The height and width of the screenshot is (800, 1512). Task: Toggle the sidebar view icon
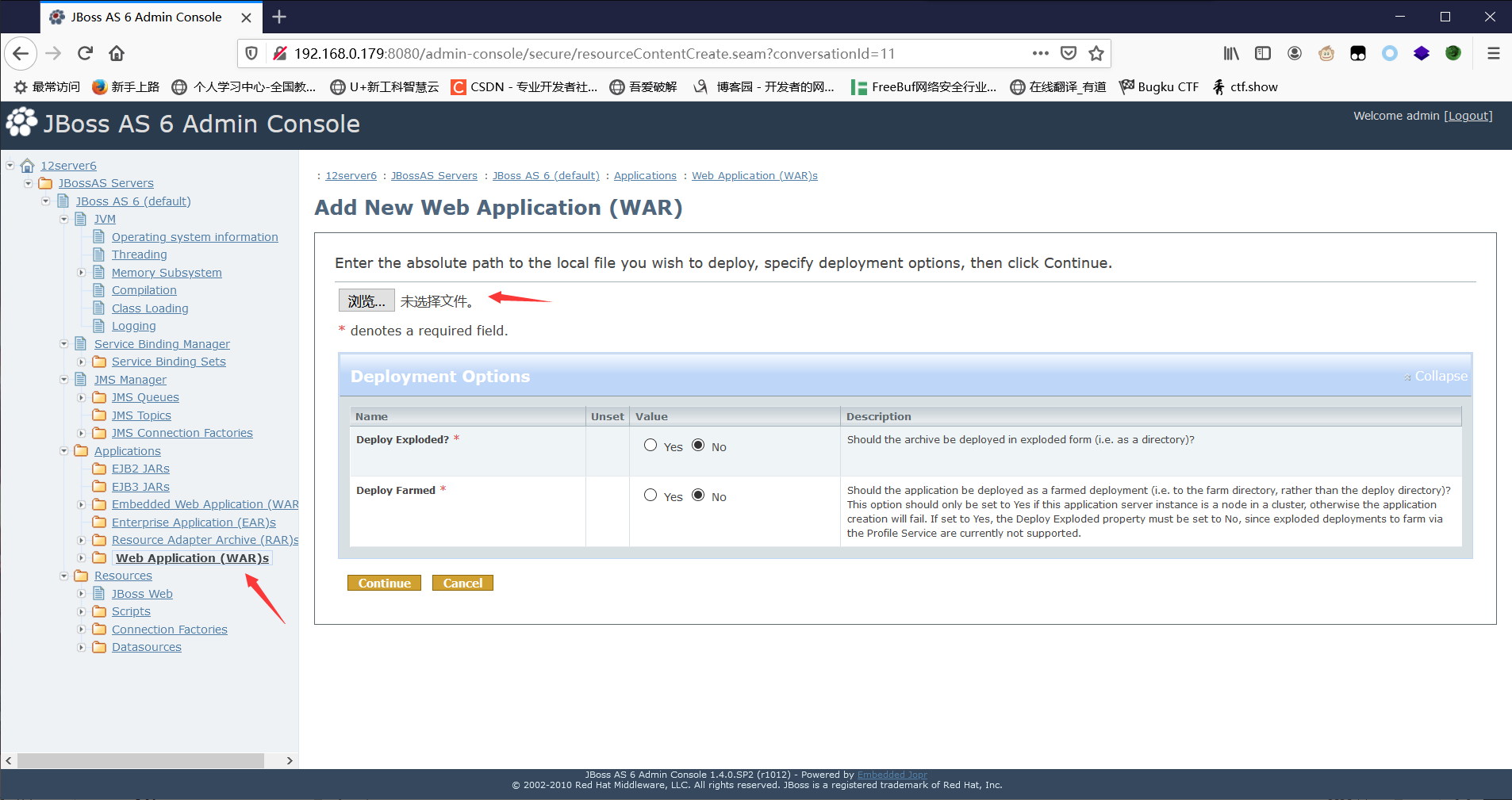(1263, 53)
